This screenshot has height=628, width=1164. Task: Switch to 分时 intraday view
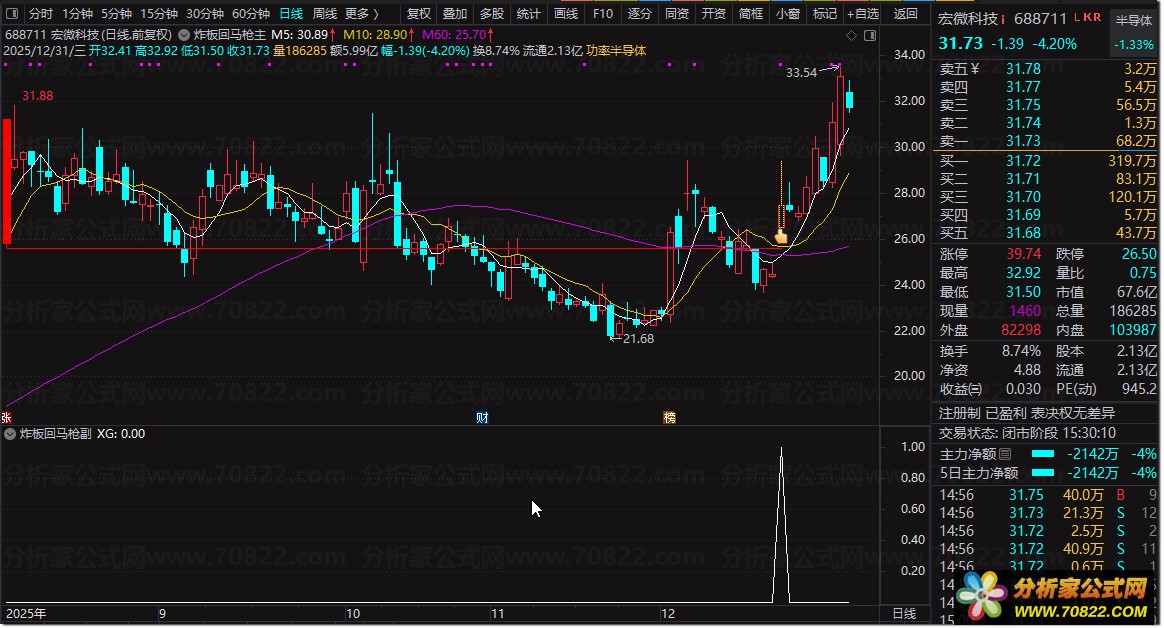41,13
